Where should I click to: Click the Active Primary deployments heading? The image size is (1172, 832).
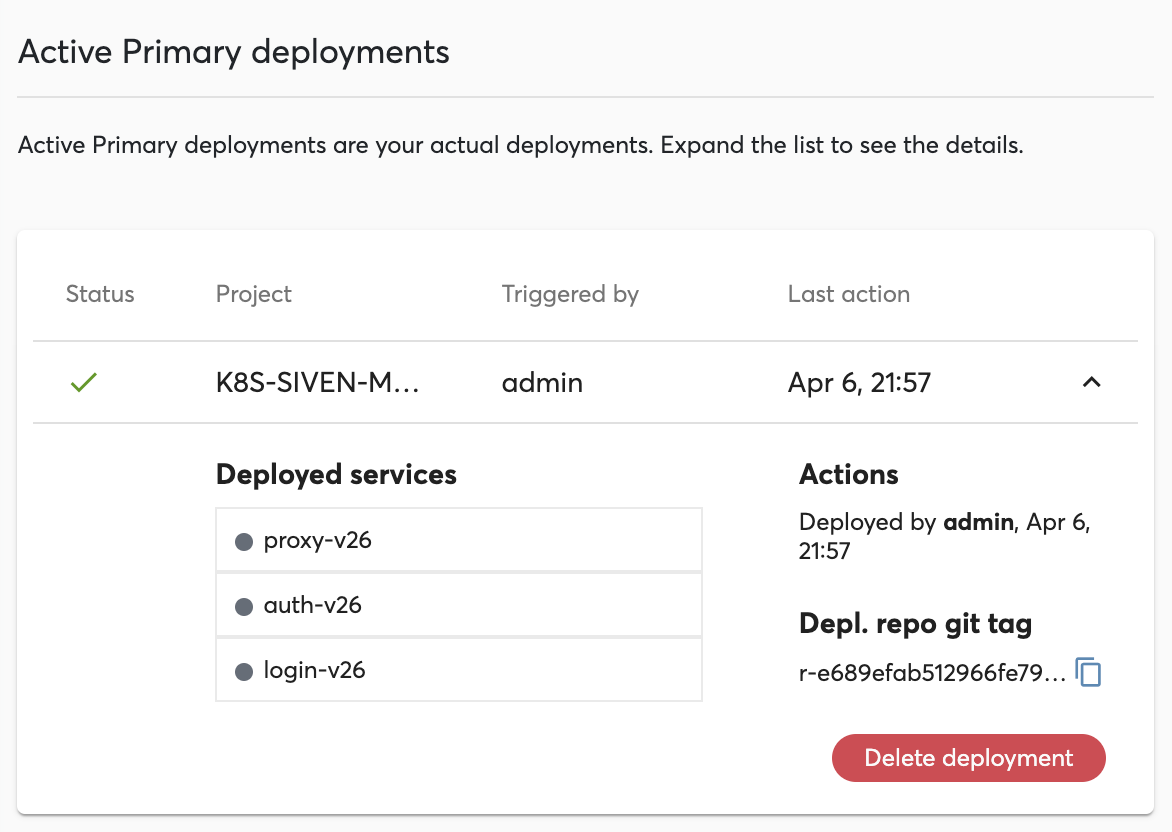point(234,52)
